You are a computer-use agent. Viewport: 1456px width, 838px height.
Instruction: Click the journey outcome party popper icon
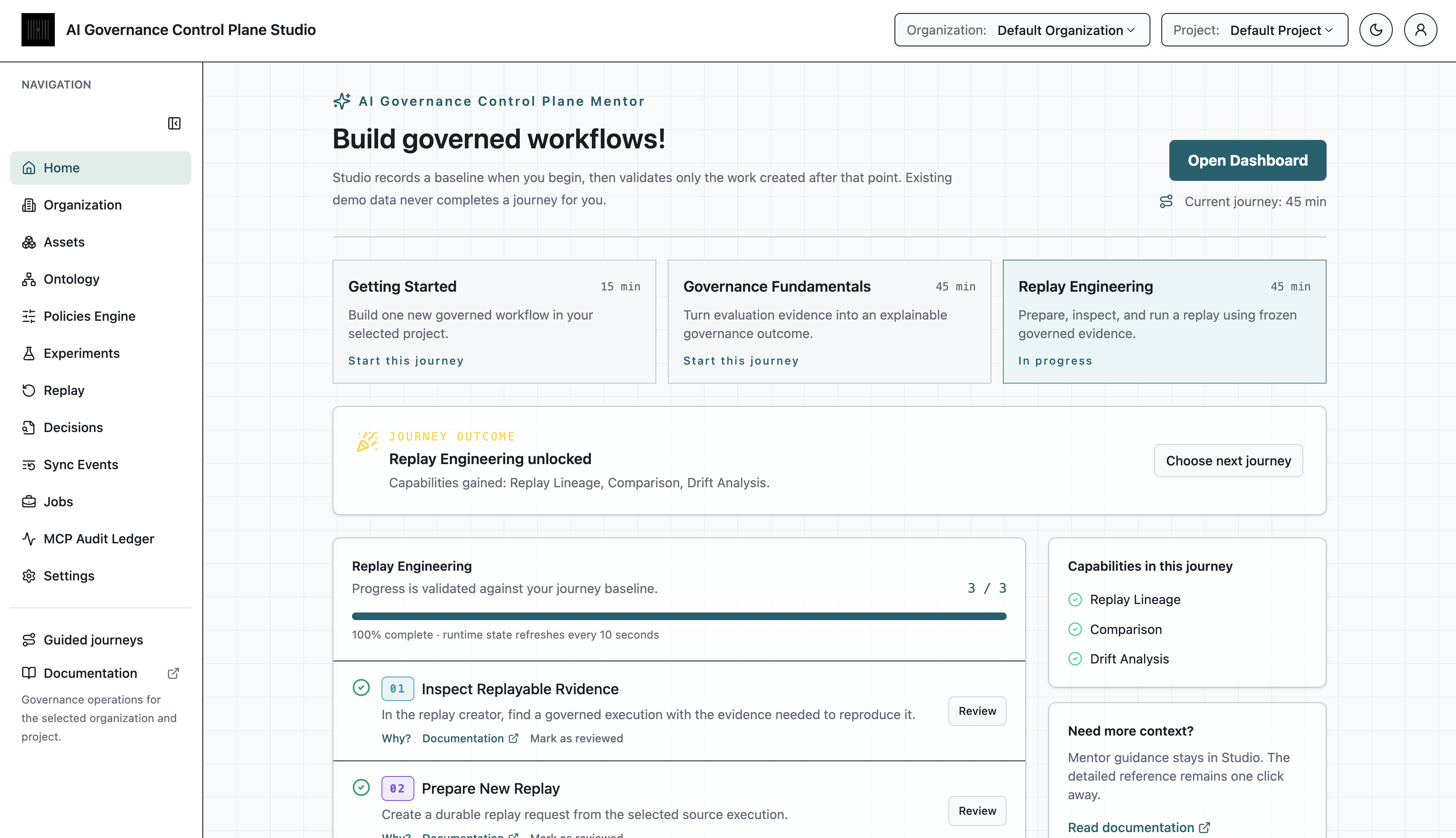[x=367, y=442]
